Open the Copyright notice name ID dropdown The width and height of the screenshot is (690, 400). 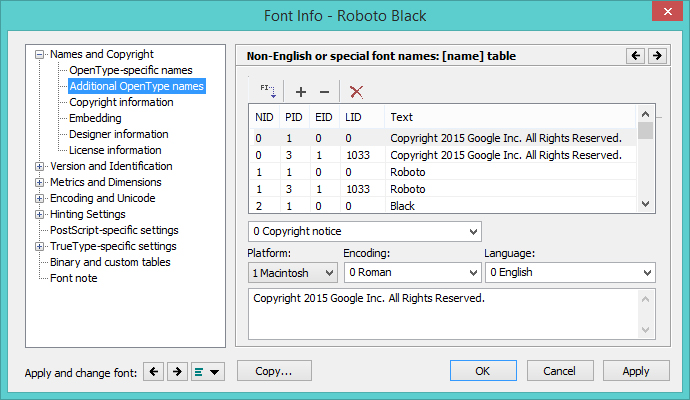pos(365,232)
